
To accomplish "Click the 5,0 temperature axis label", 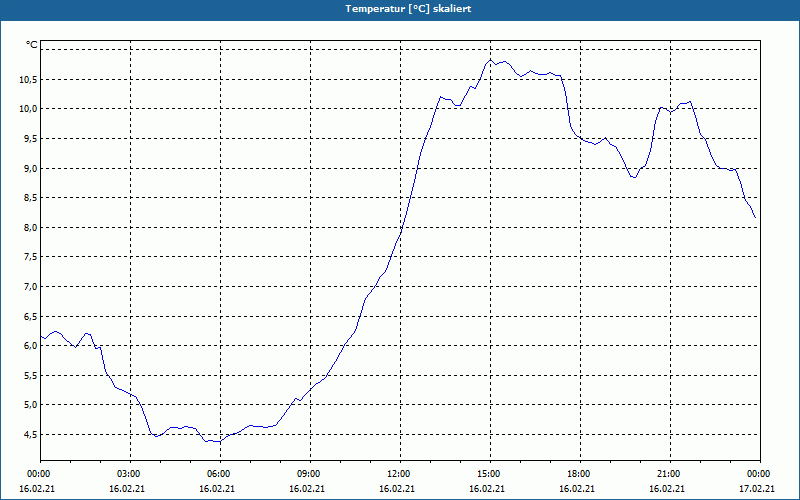I will pos(30,405).
